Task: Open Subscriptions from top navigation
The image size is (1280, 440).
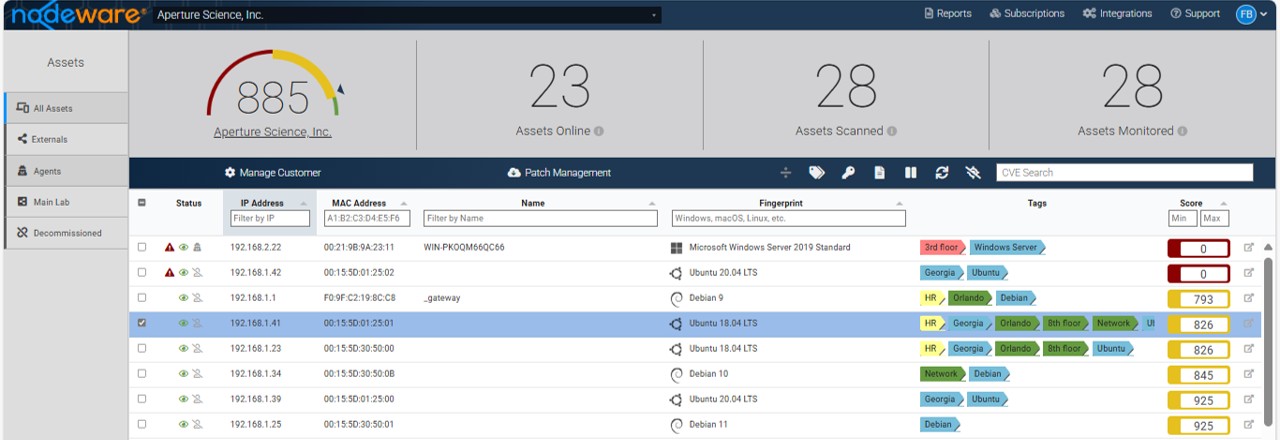Action: tap(1027, 14)
